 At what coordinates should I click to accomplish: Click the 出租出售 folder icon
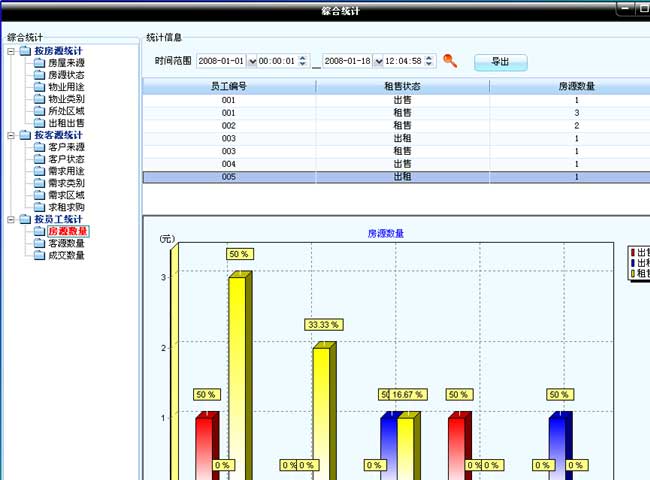click(39, 123)
